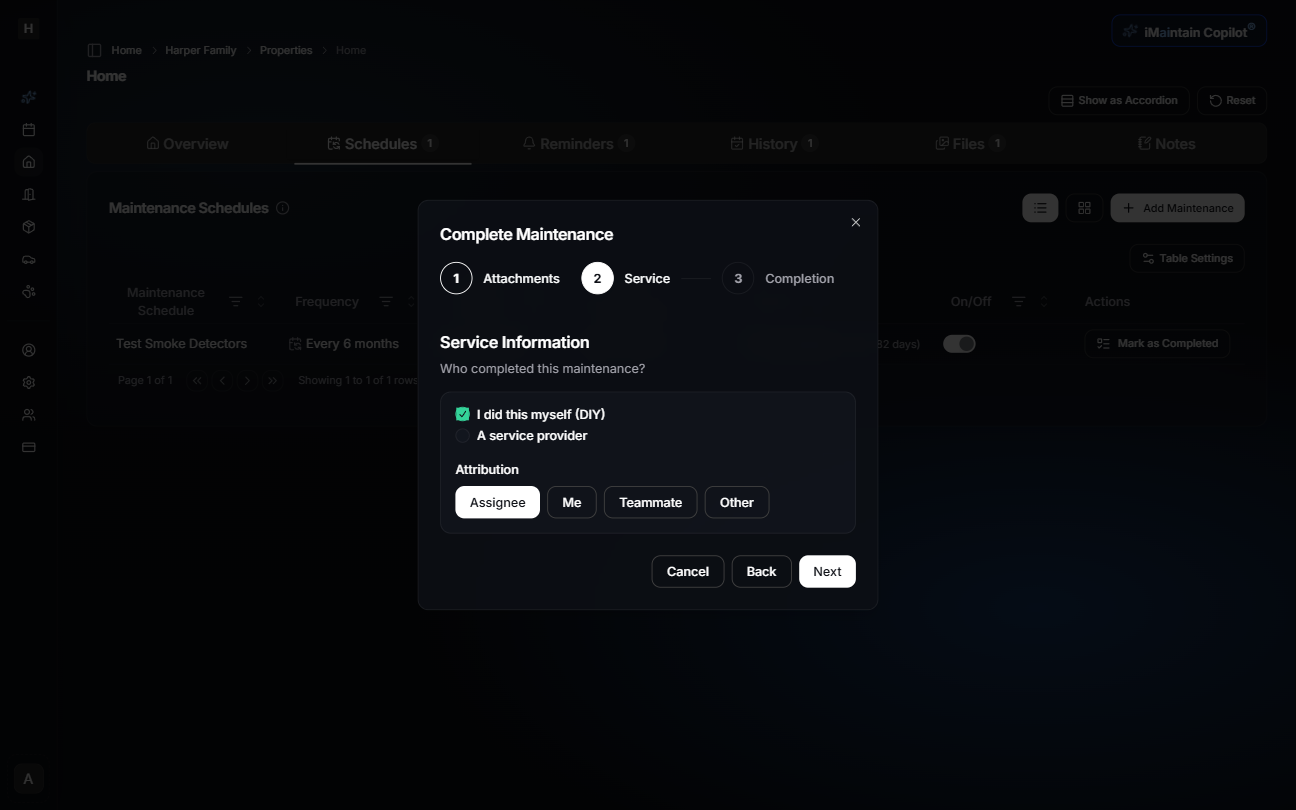Open the History tab
The height and width of the screenshot is (810, 1296).
pyautogui.click(x=773, y=143)
